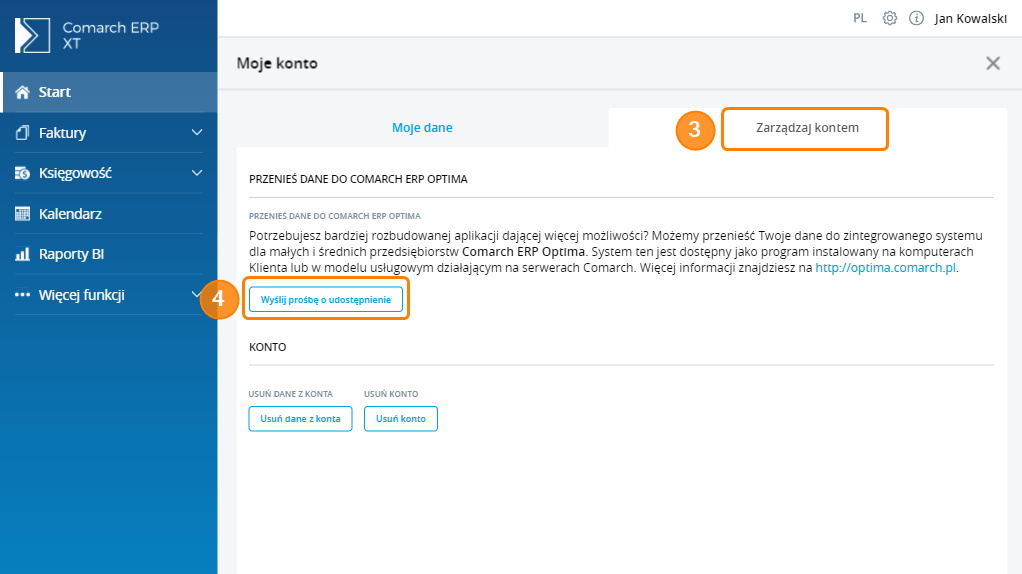Click the Usuń dane z konta button
Screen dimensions: 1022x574
(300, 419)
